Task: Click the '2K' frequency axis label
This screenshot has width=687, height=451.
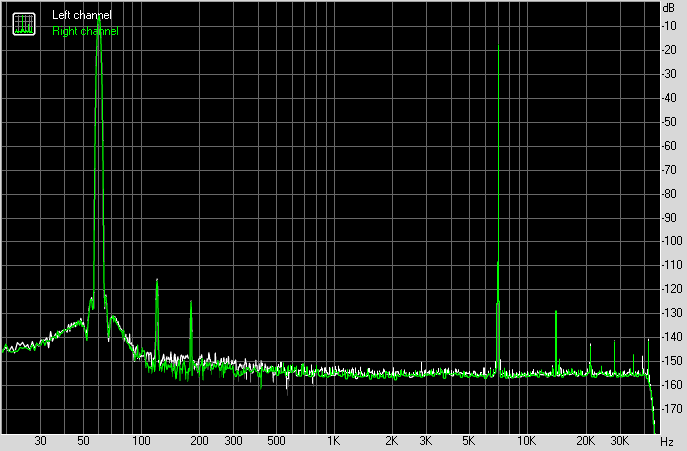Action: (x=392, y=441)
